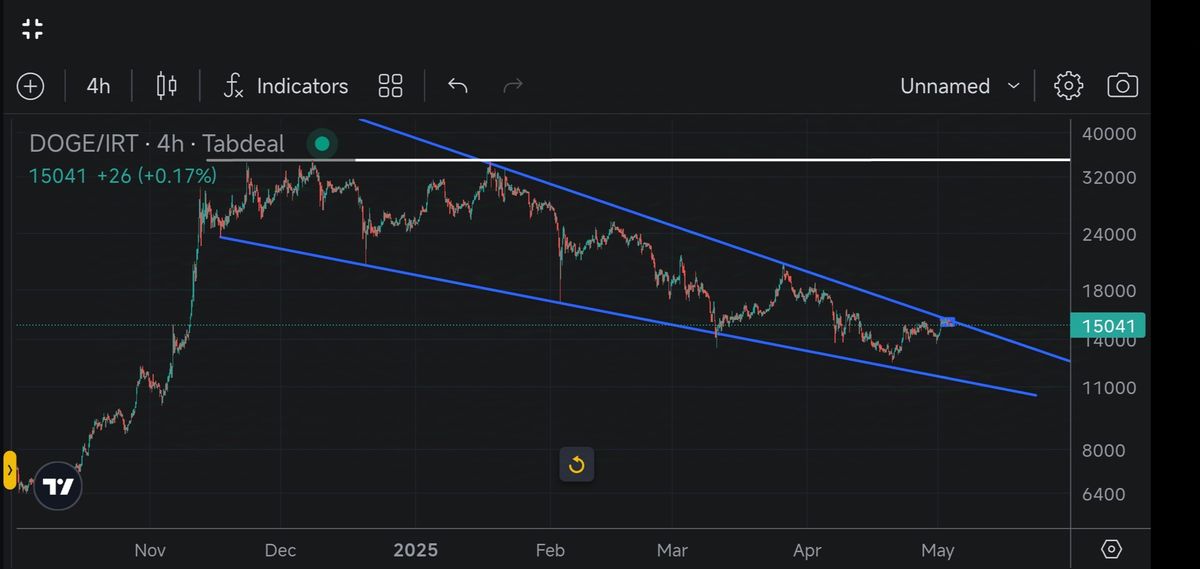Open chart settings gear icon
Viewport: 1200px width, 569px height.
(x=1068, y=86)
